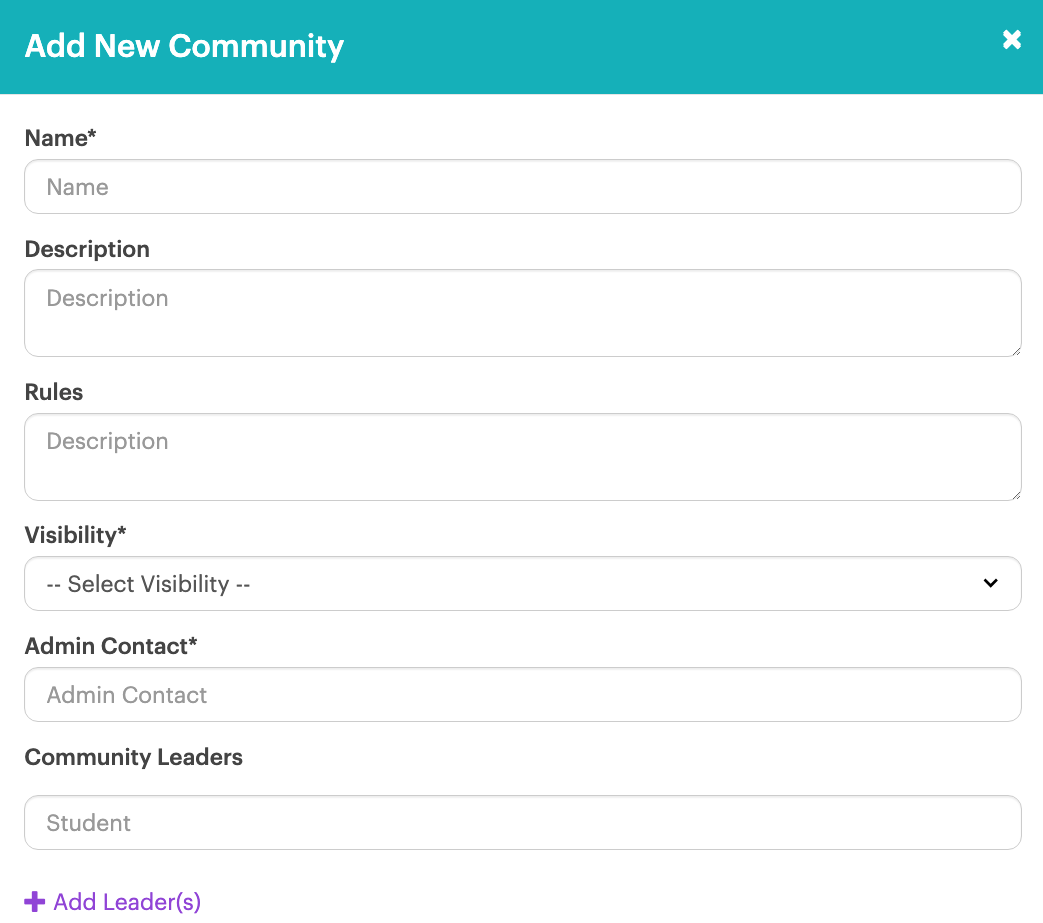Click the Visibility* field label

pyautogui.click(x=76, y=535)
